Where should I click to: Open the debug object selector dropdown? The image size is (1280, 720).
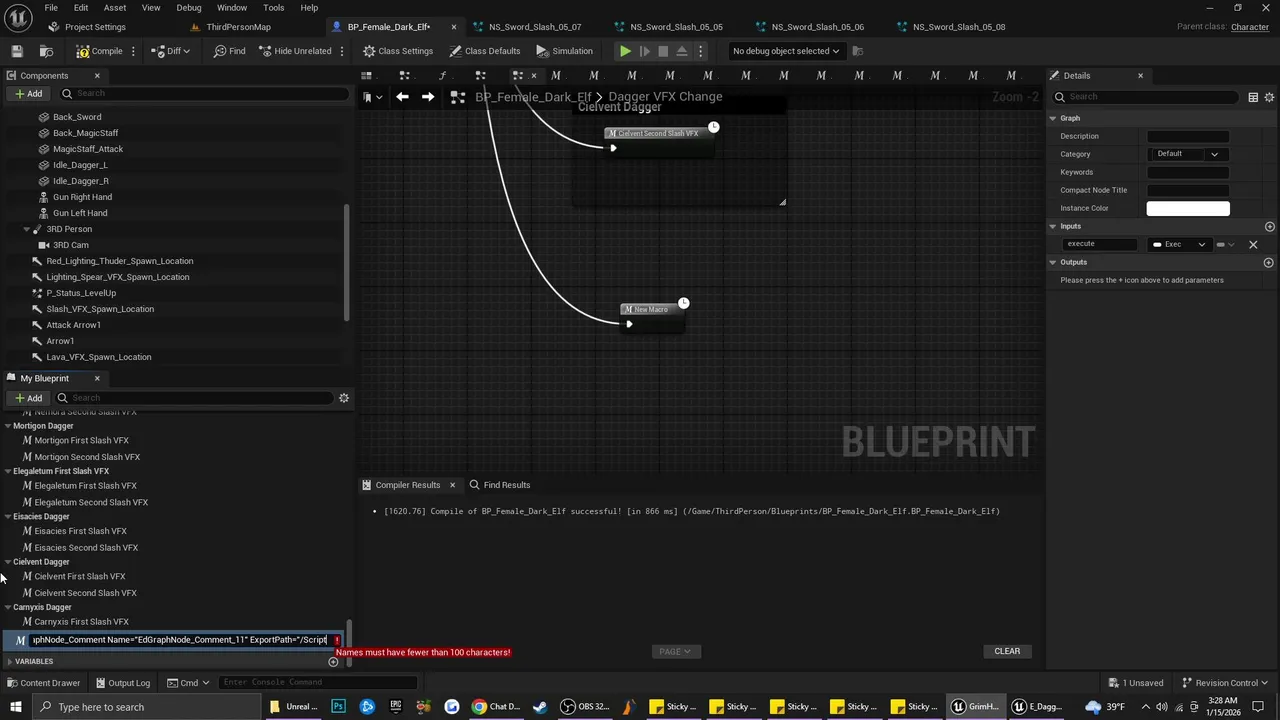point(785,51)
